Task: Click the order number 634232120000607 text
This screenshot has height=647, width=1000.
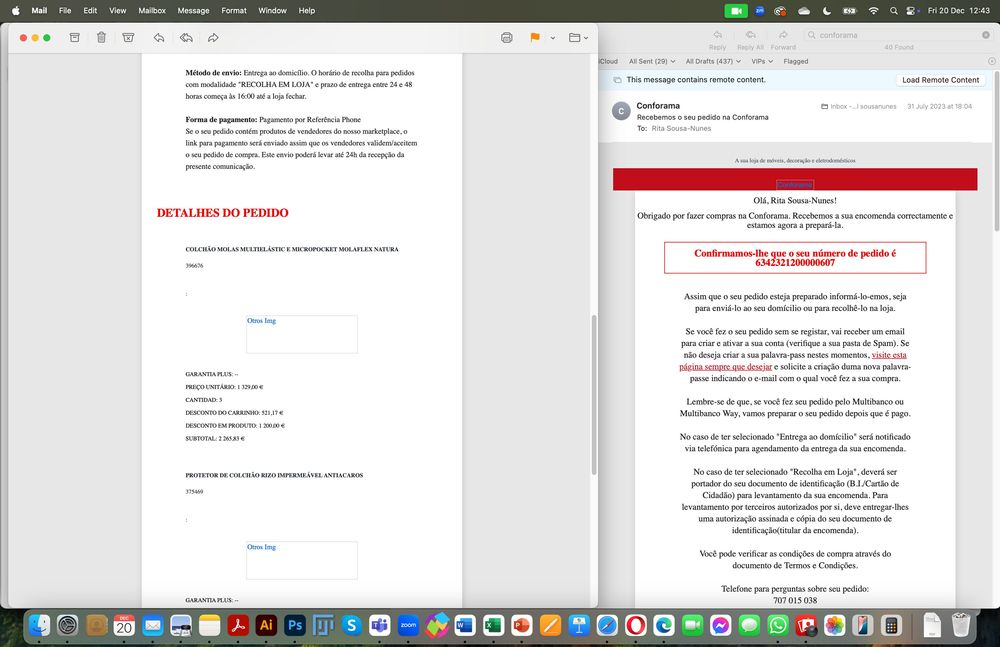Action: point(795,263)
